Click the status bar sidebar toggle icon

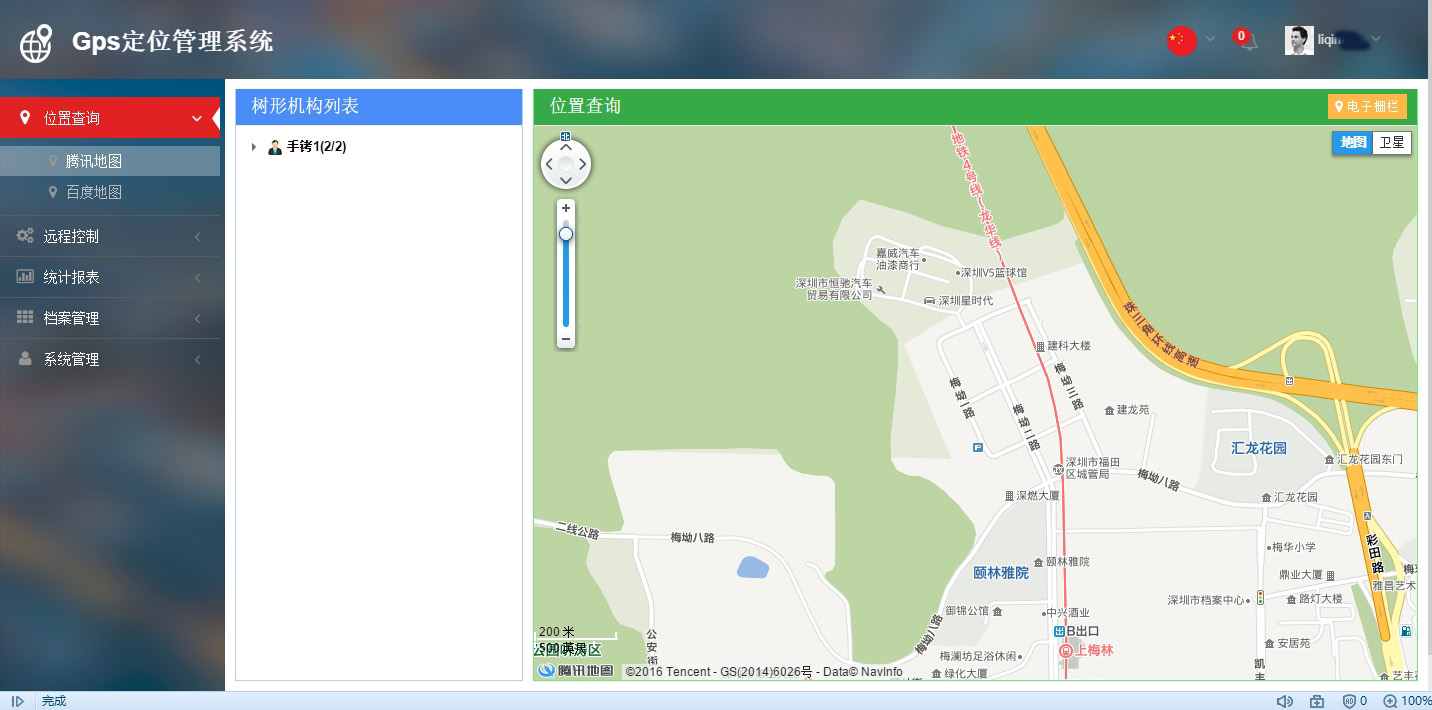point(17,701)
